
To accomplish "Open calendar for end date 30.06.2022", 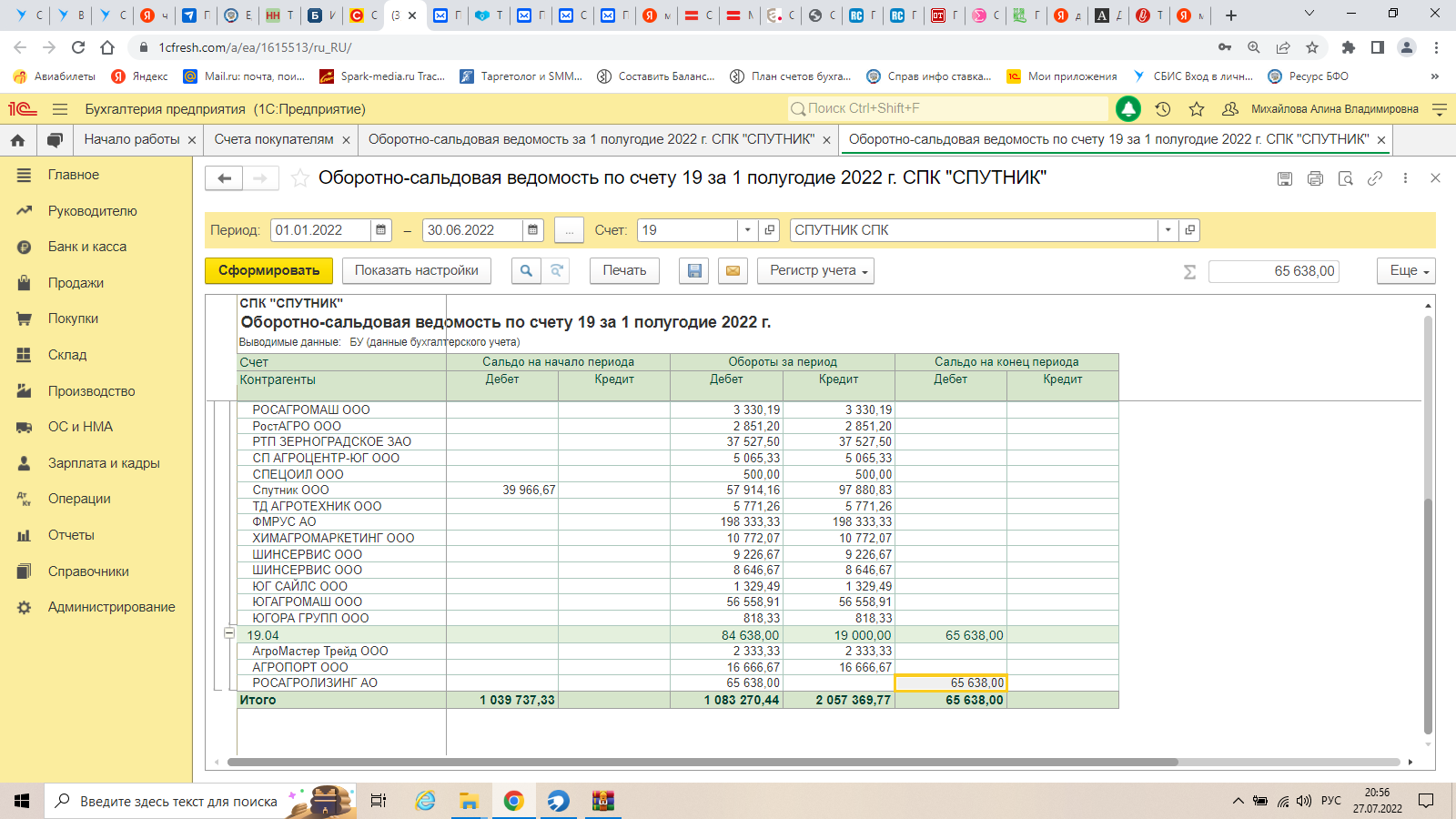I will [x=533, y=230].
